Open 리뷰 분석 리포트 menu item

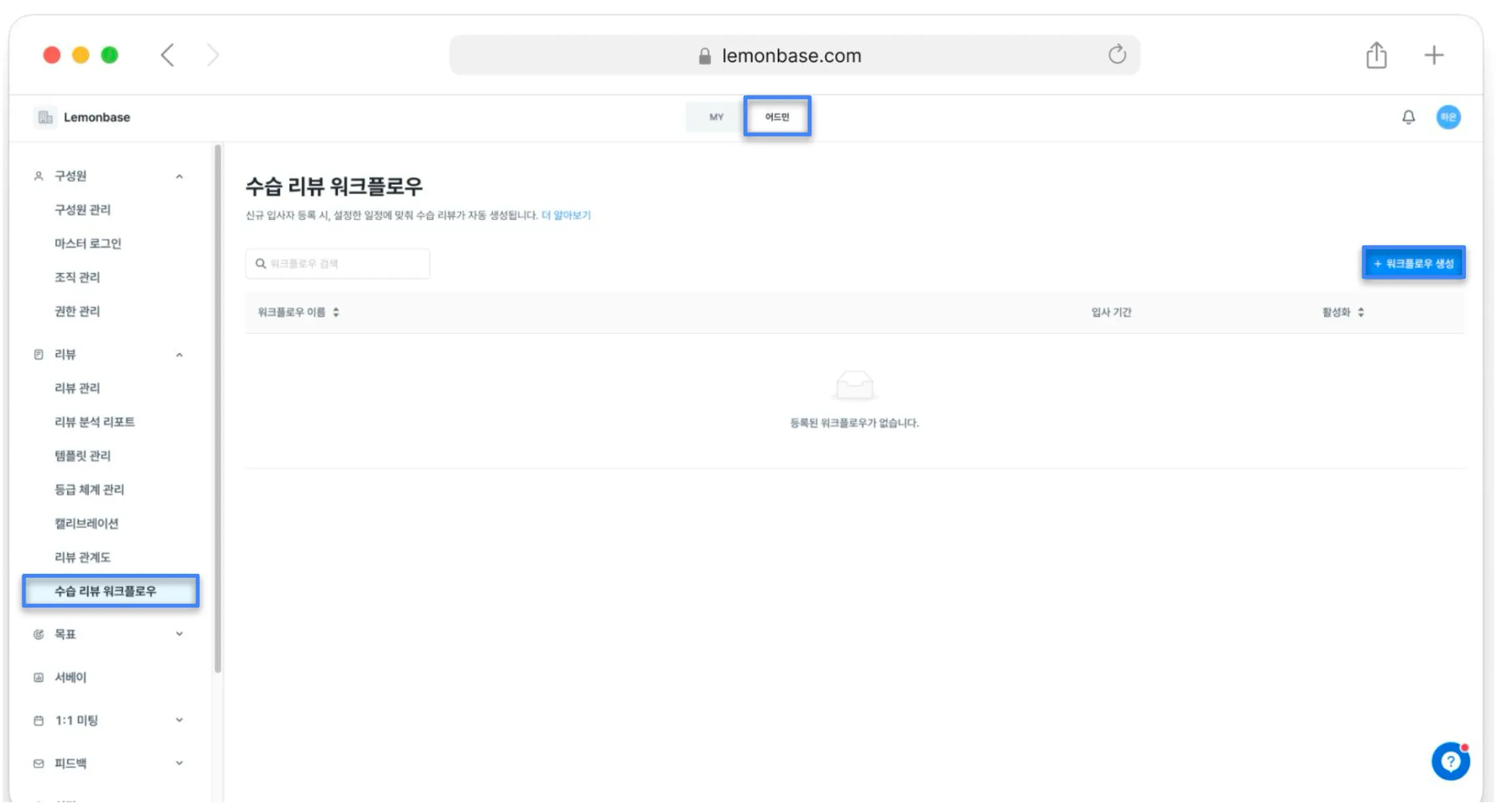(94, 422)
